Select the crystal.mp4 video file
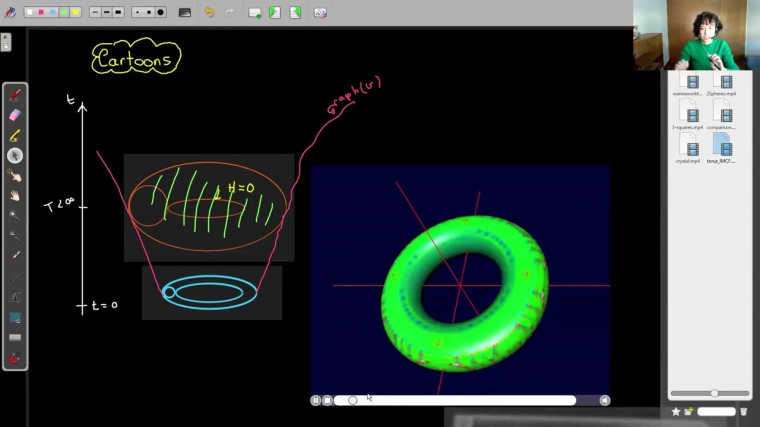 687,148
